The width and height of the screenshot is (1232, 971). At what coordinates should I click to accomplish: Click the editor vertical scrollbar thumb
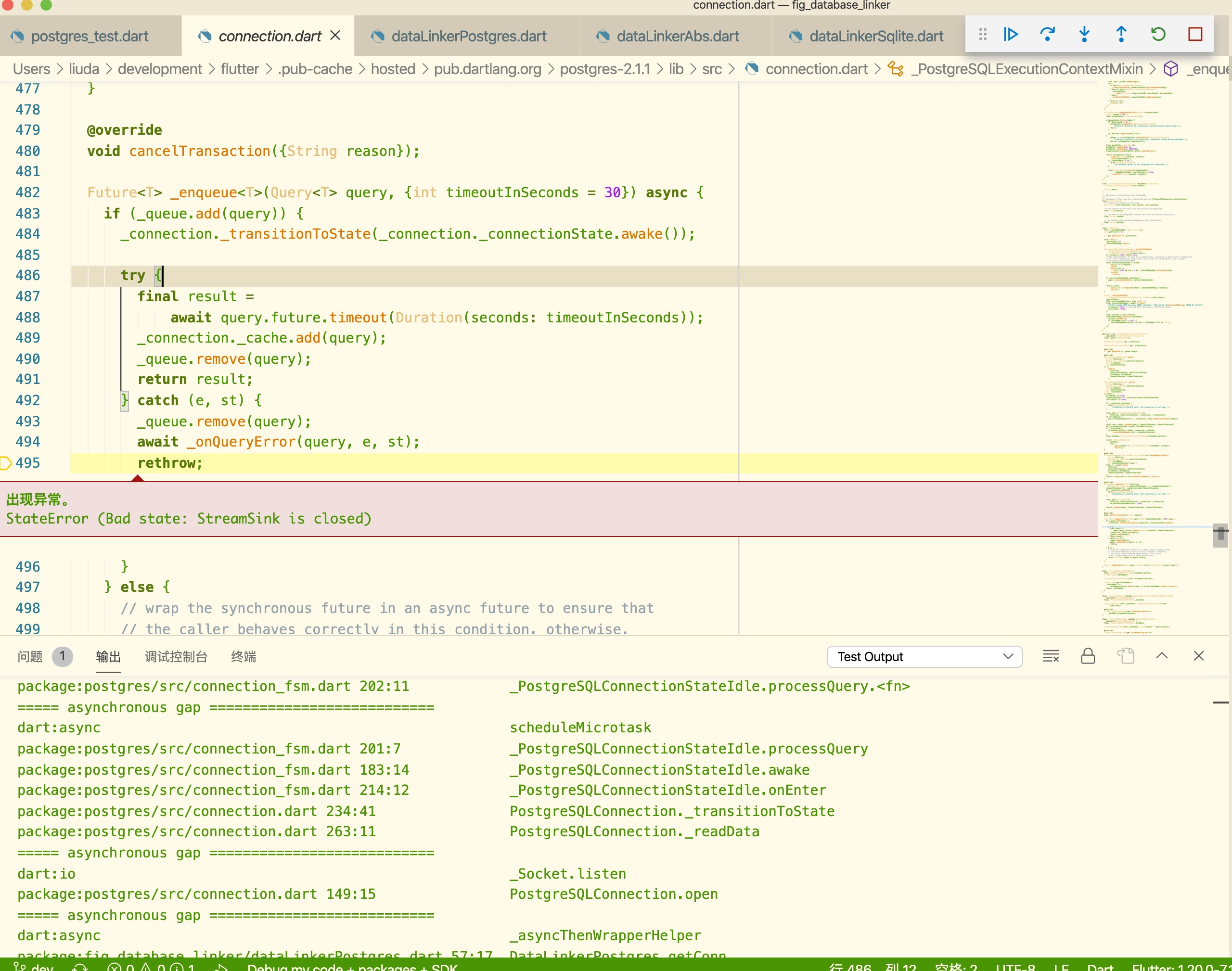(x=1220, y=536)
